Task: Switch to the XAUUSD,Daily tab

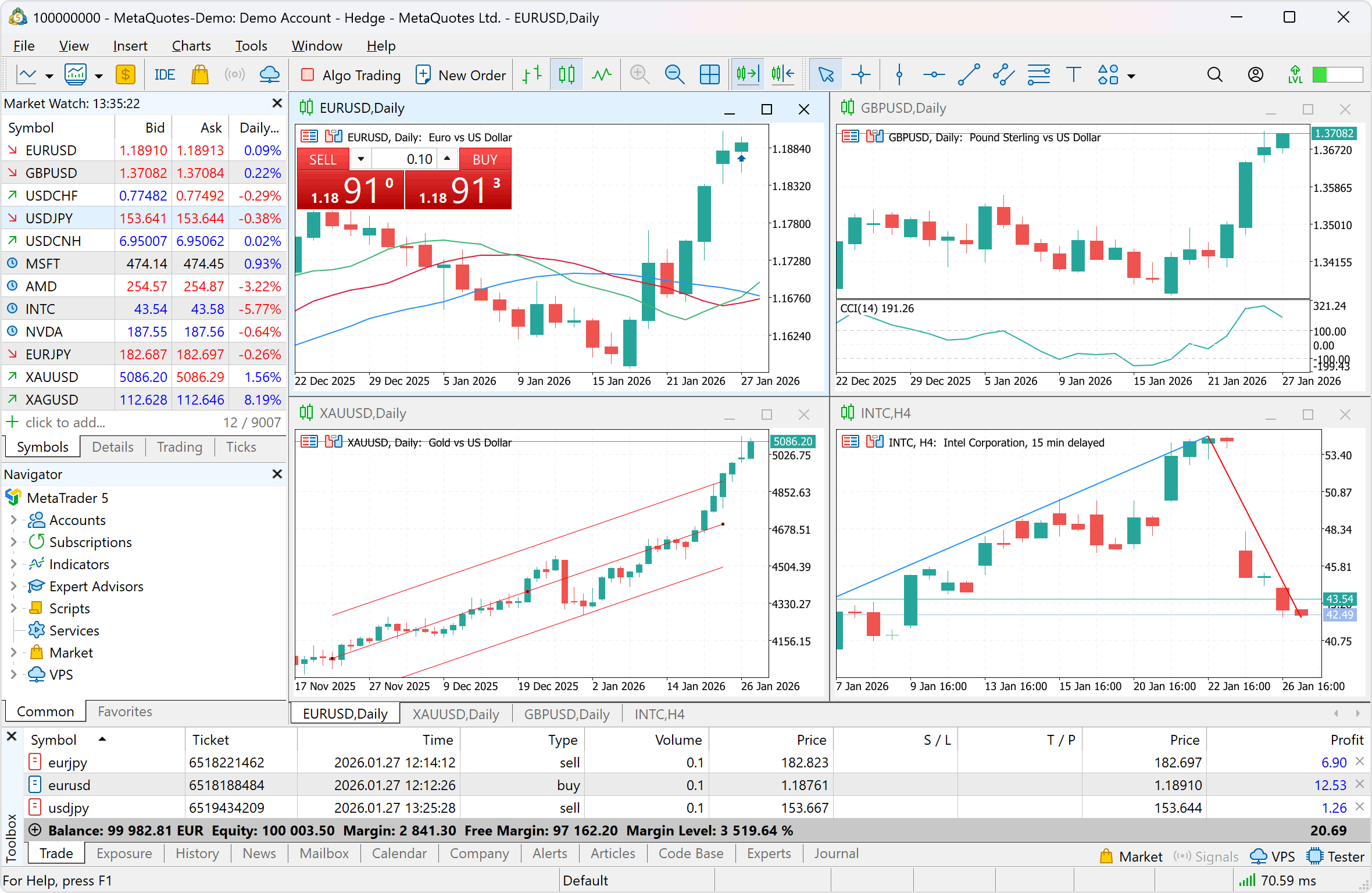Action: pos(455,713)
